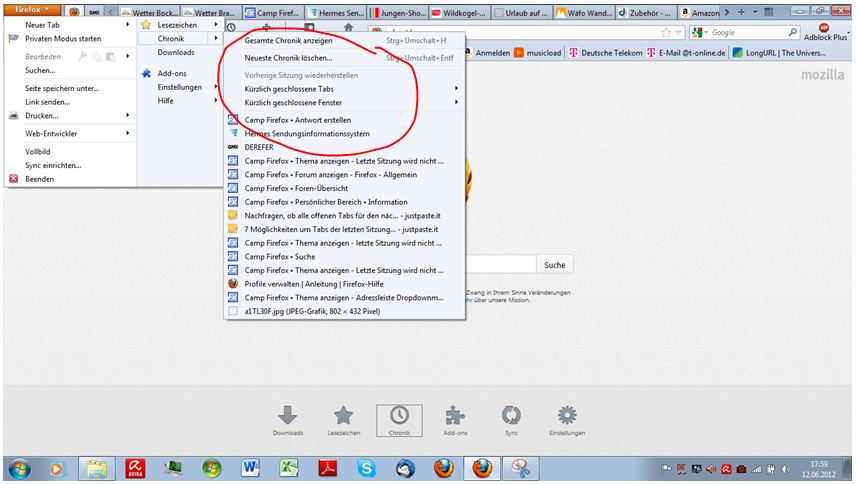Click Anmelden bookmark

coord(488,53)
